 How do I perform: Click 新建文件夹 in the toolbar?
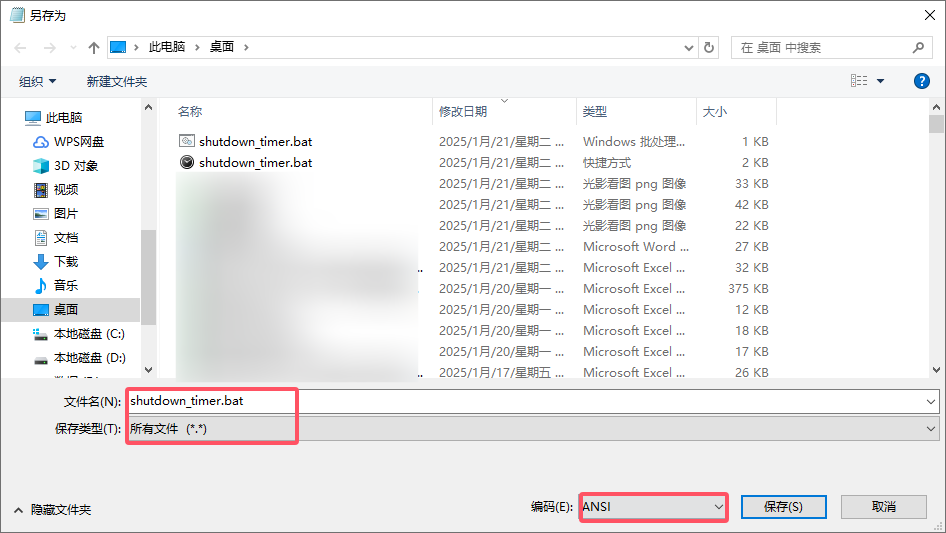tap(116, 81)
